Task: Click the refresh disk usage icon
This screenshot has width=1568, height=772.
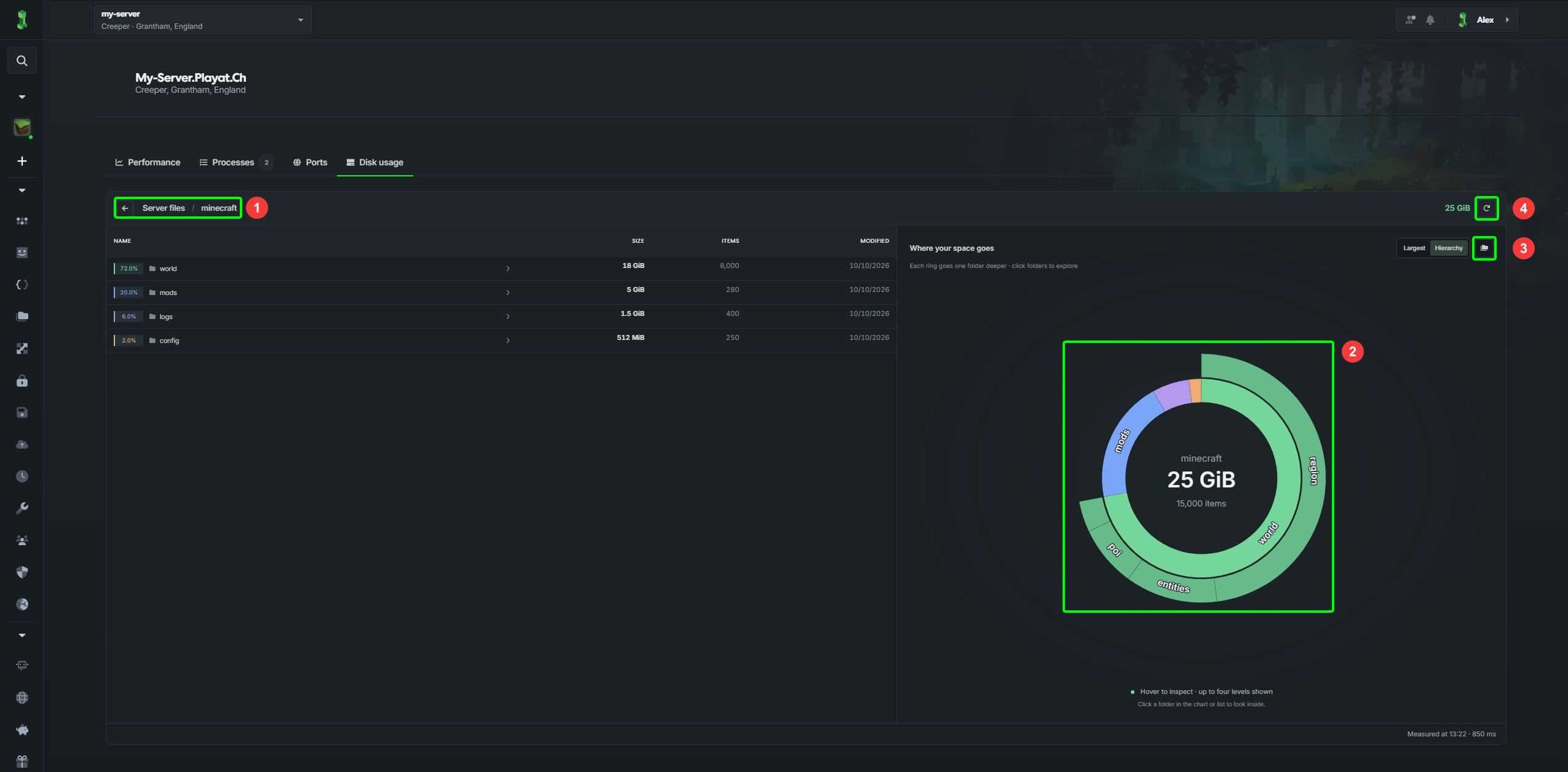Action: click(1486, 208)
